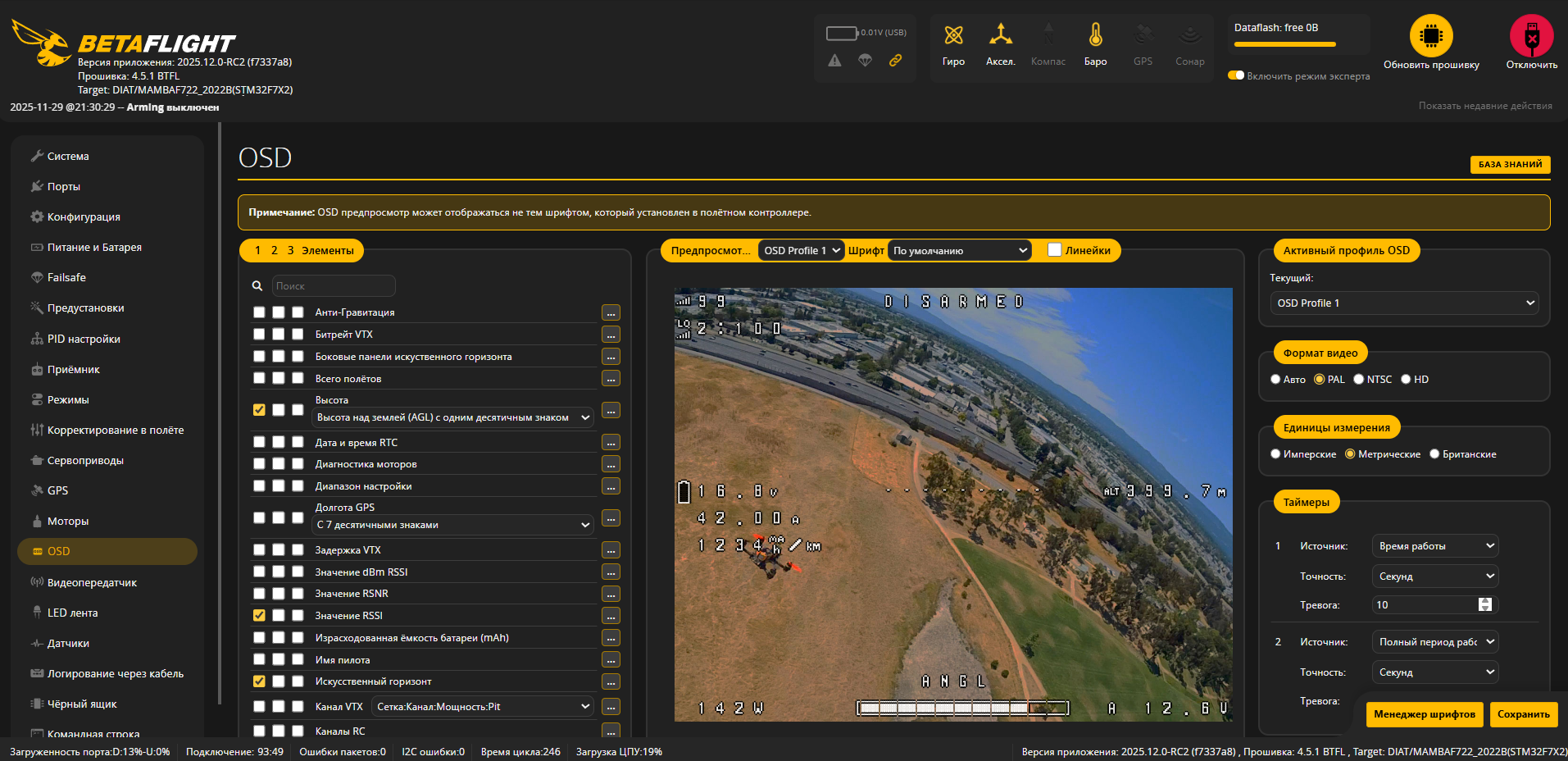Open the Источник dropdown showing Время работы

coord(1434,545)
